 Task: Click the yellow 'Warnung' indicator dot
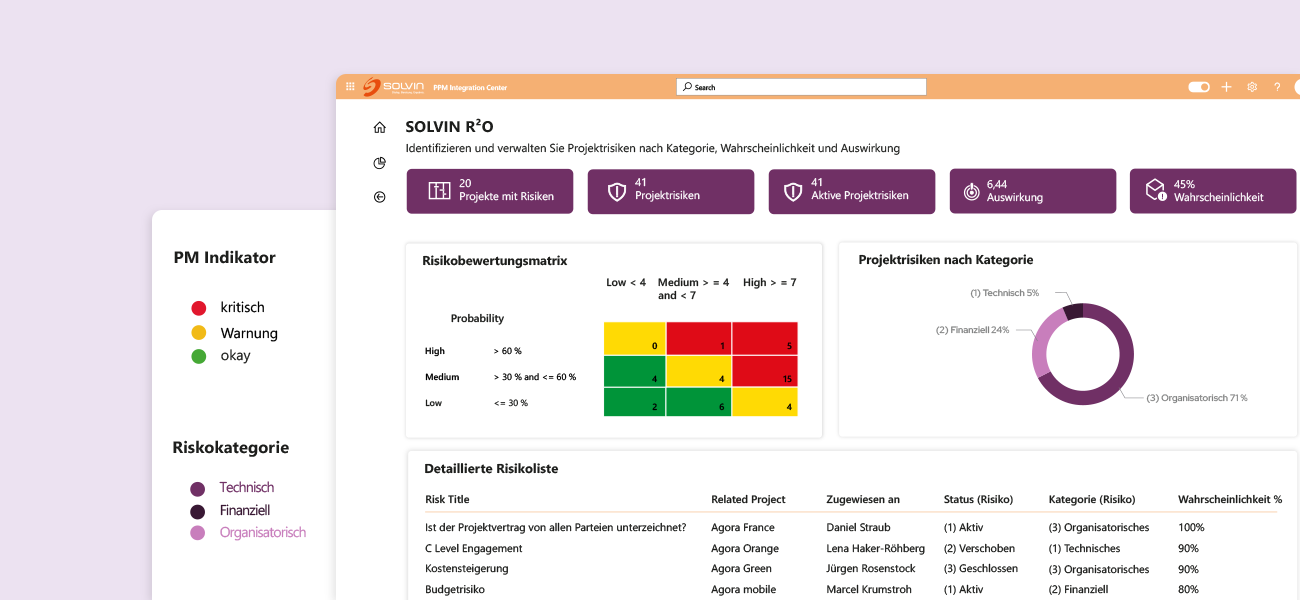tap(199, 333)
